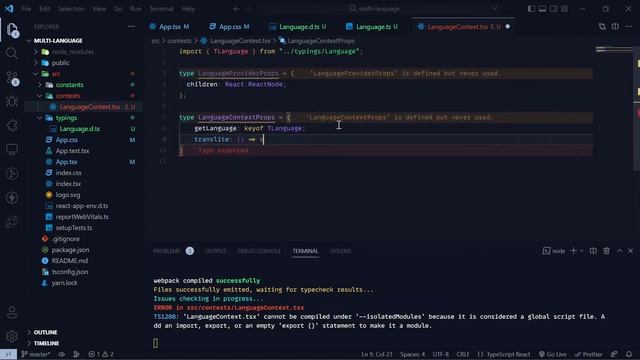Image resolution: width=640 pixels, height=360 pixels.
Task: Open the Source Control view
Action: pyautogui.click(x=12, y=78)
